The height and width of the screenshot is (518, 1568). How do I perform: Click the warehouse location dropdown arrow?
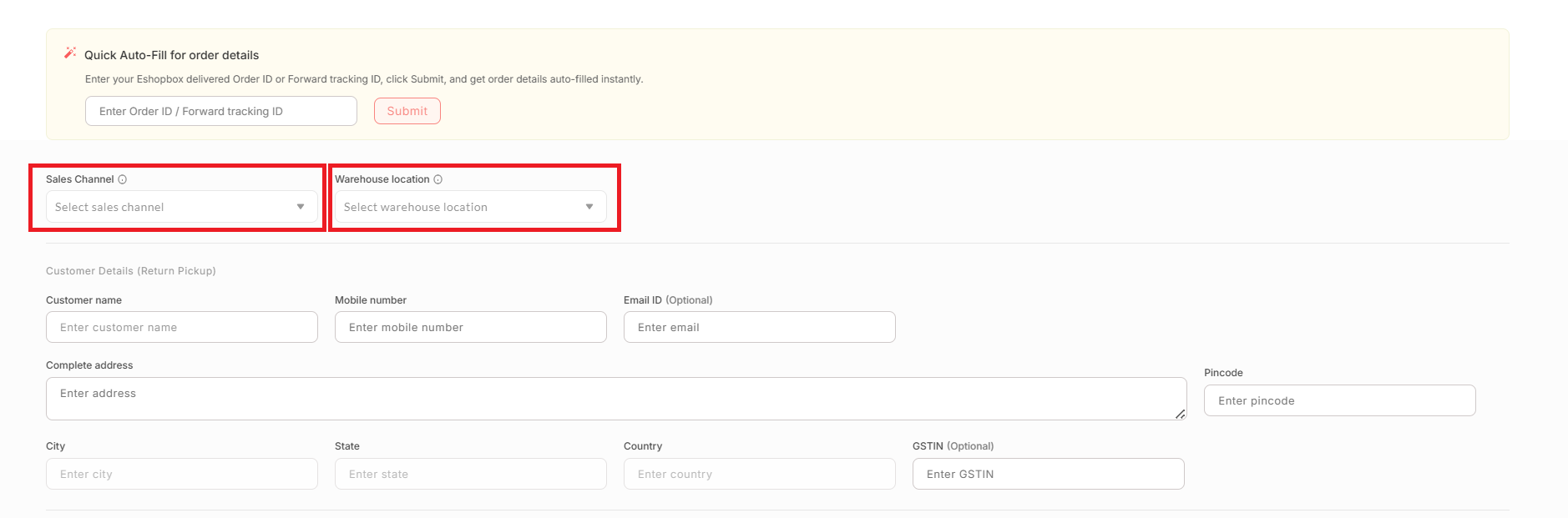(x=589, y=207)
